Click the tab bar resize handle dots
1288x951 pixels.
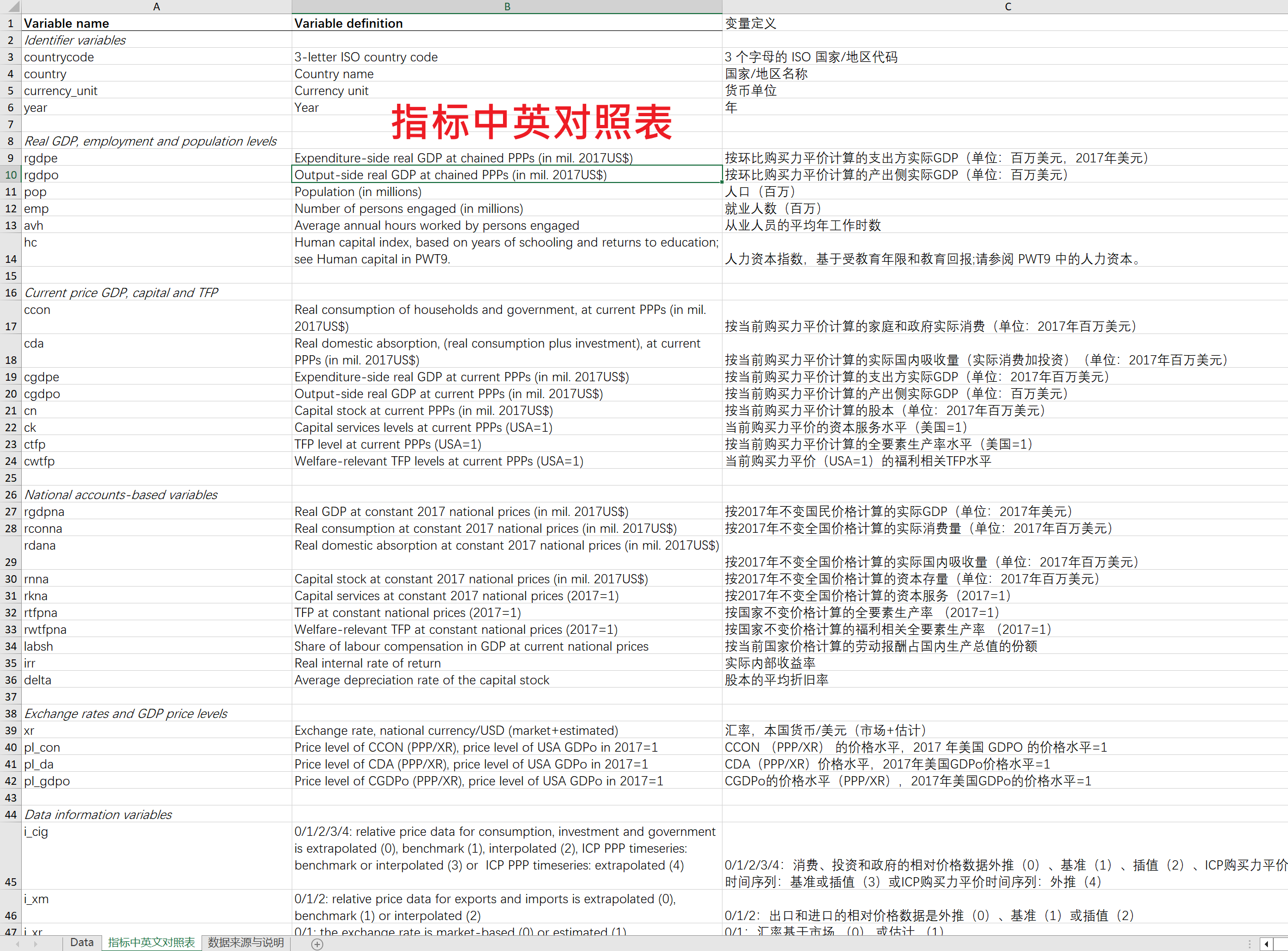1249,944
